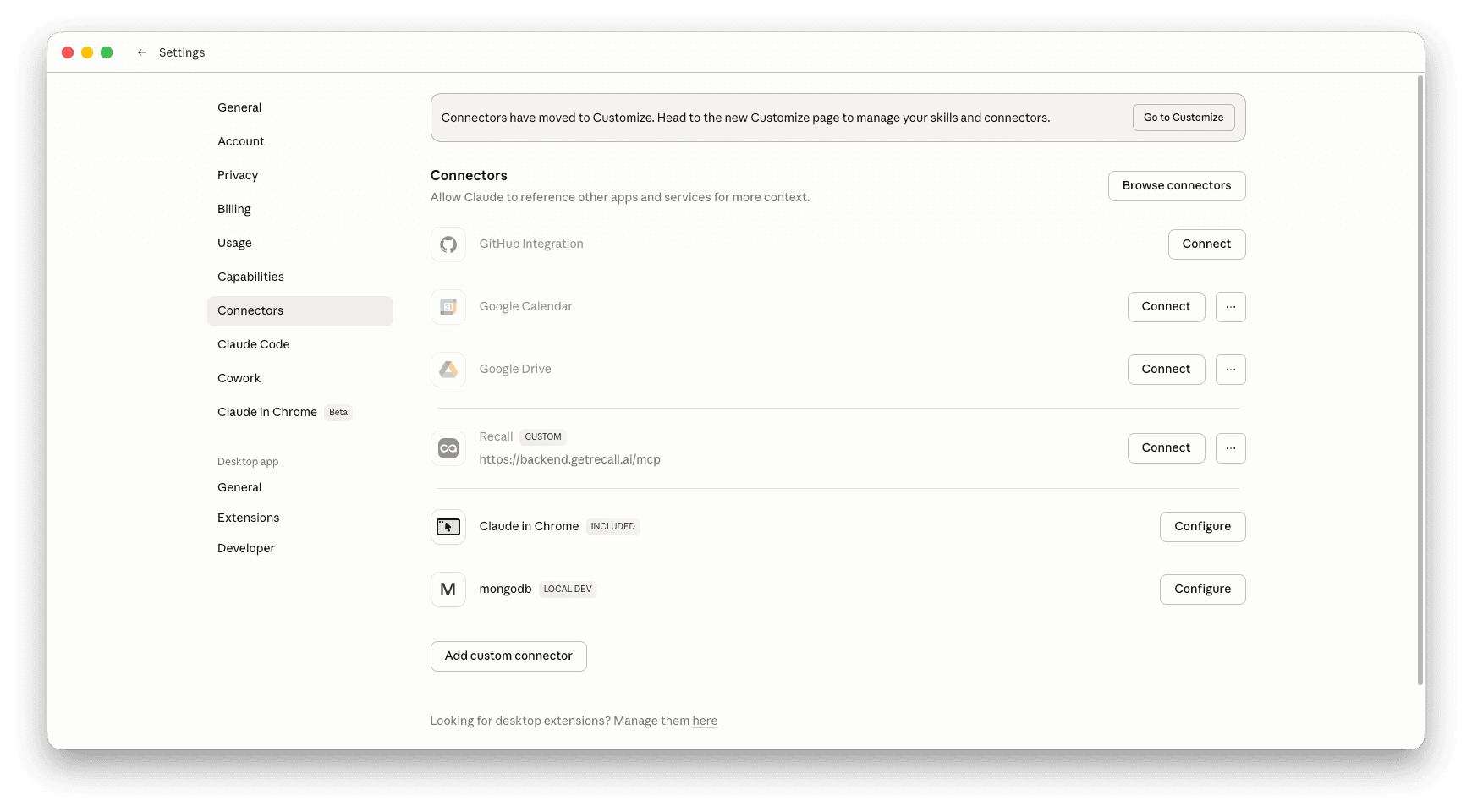The width and height of the screenshot is (1472, 812).
Task: Configure the mongodb connector
Action: (x=1202, y=589)
